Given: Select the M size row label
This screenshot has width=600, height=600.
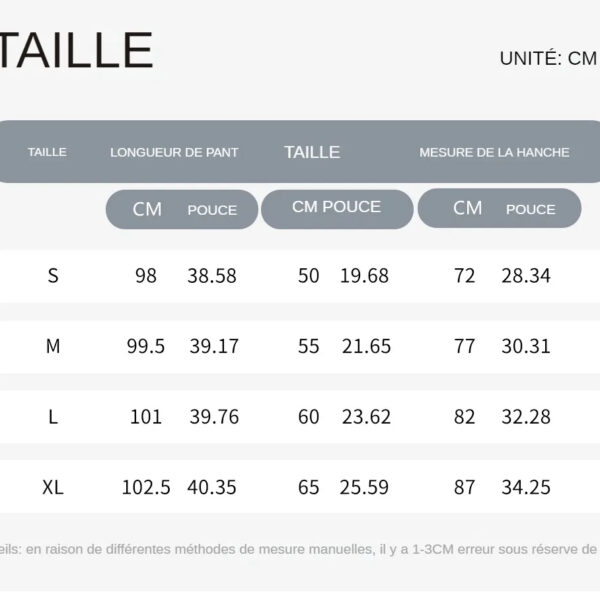Looking at the screenshot, I should pos(53,346).
